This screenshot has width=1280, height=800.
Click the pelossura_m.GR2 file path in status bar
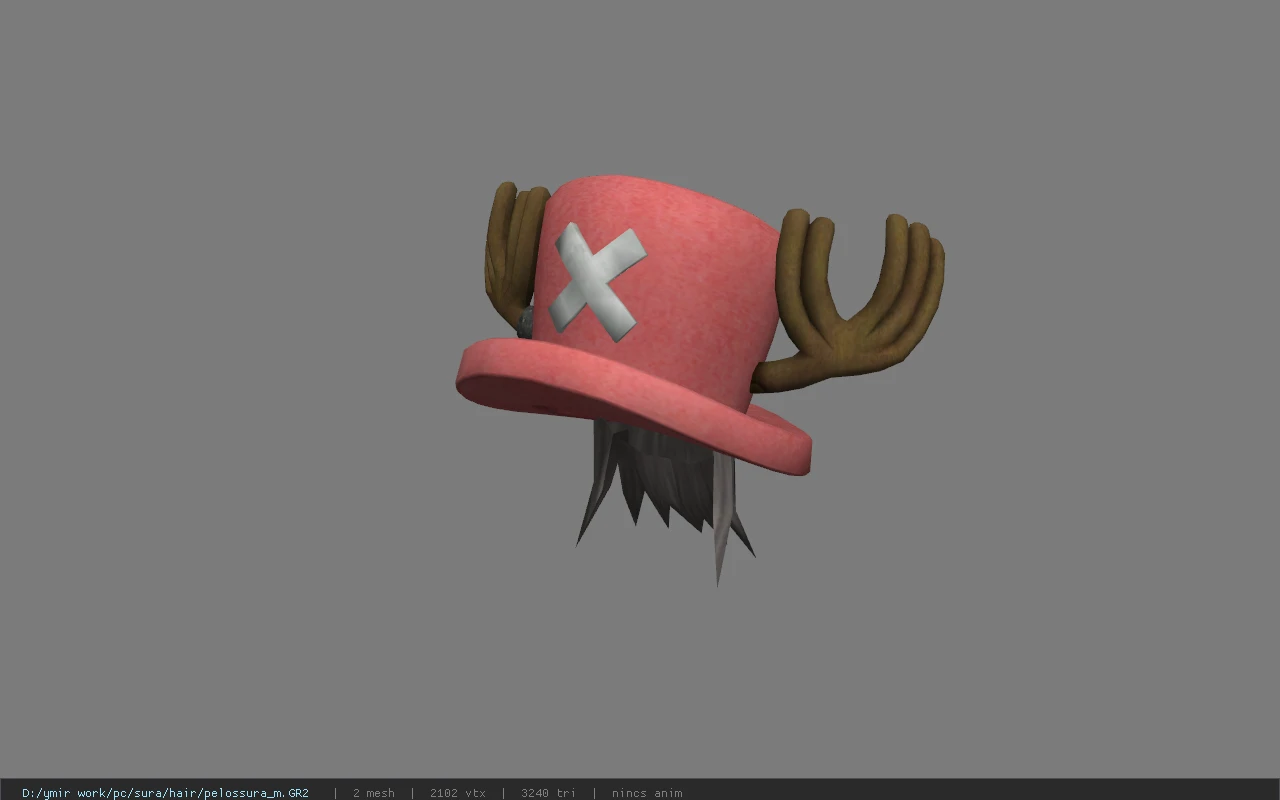[x=165, y=793]
